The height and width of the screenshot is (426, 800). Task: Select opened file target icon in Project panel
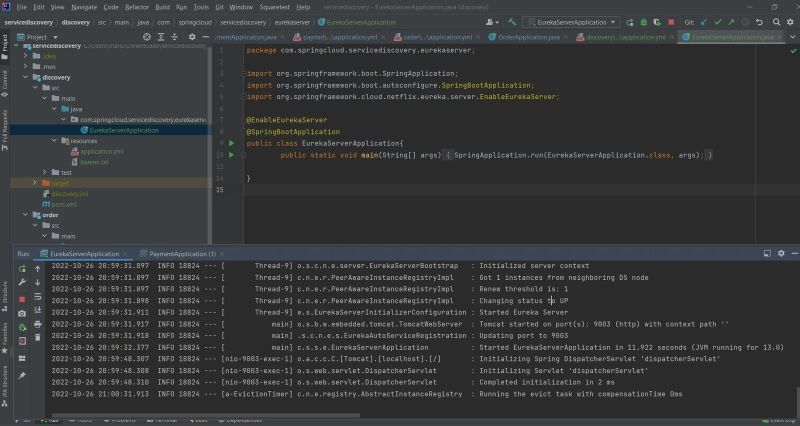pos(147,37)
